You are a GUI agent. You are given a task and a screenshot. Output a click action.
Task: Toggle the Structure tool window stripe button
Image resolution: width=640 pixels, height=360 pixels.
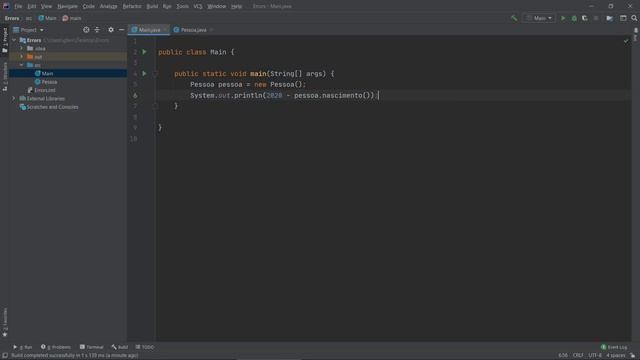pyautogui.click(x=5, y=77)
